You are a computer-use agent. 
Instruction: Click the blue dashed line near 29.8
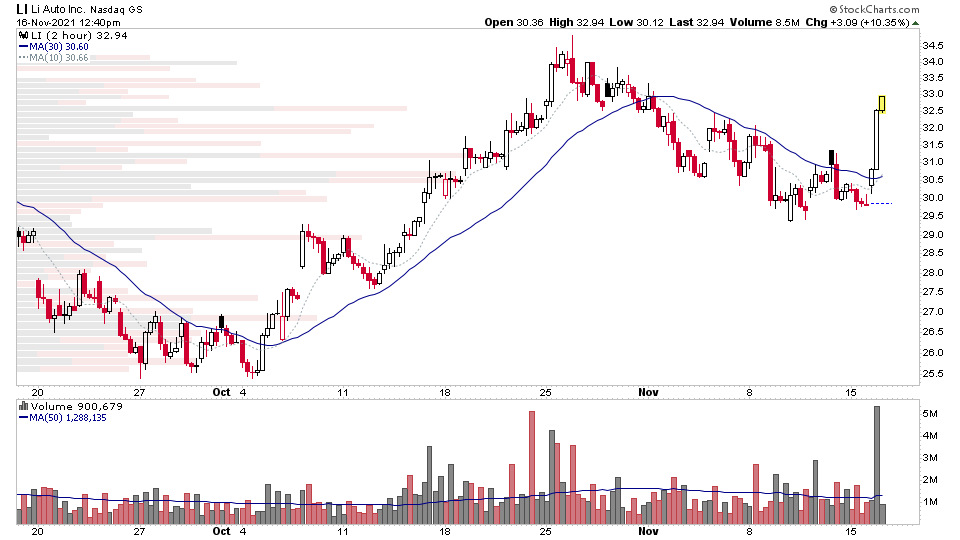click(881, 203)
